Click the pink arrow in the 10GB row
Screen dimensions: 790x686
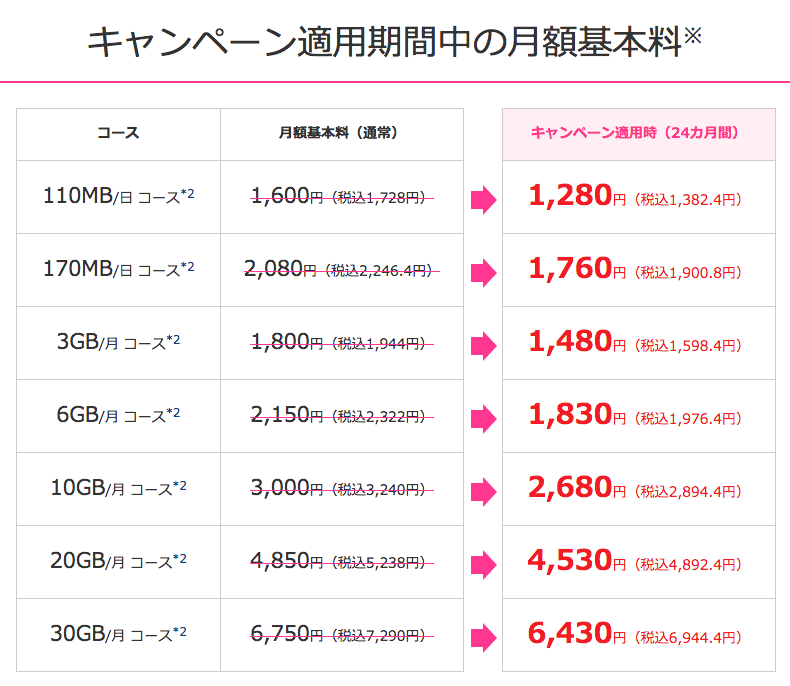click(x=484, y=492)
